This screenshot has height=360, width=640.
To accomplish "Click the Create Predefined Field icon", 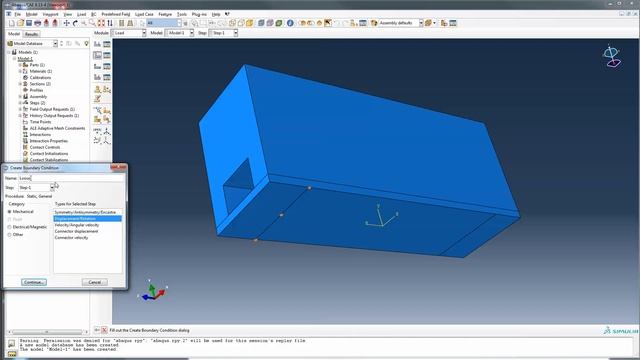I will [98, 66].
